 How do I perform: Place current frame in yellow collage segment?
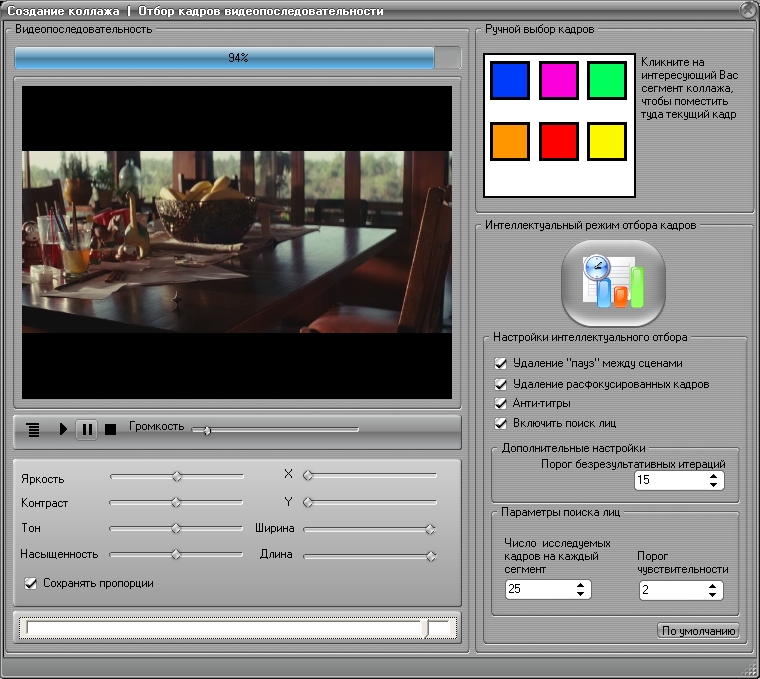coord(607,141)
